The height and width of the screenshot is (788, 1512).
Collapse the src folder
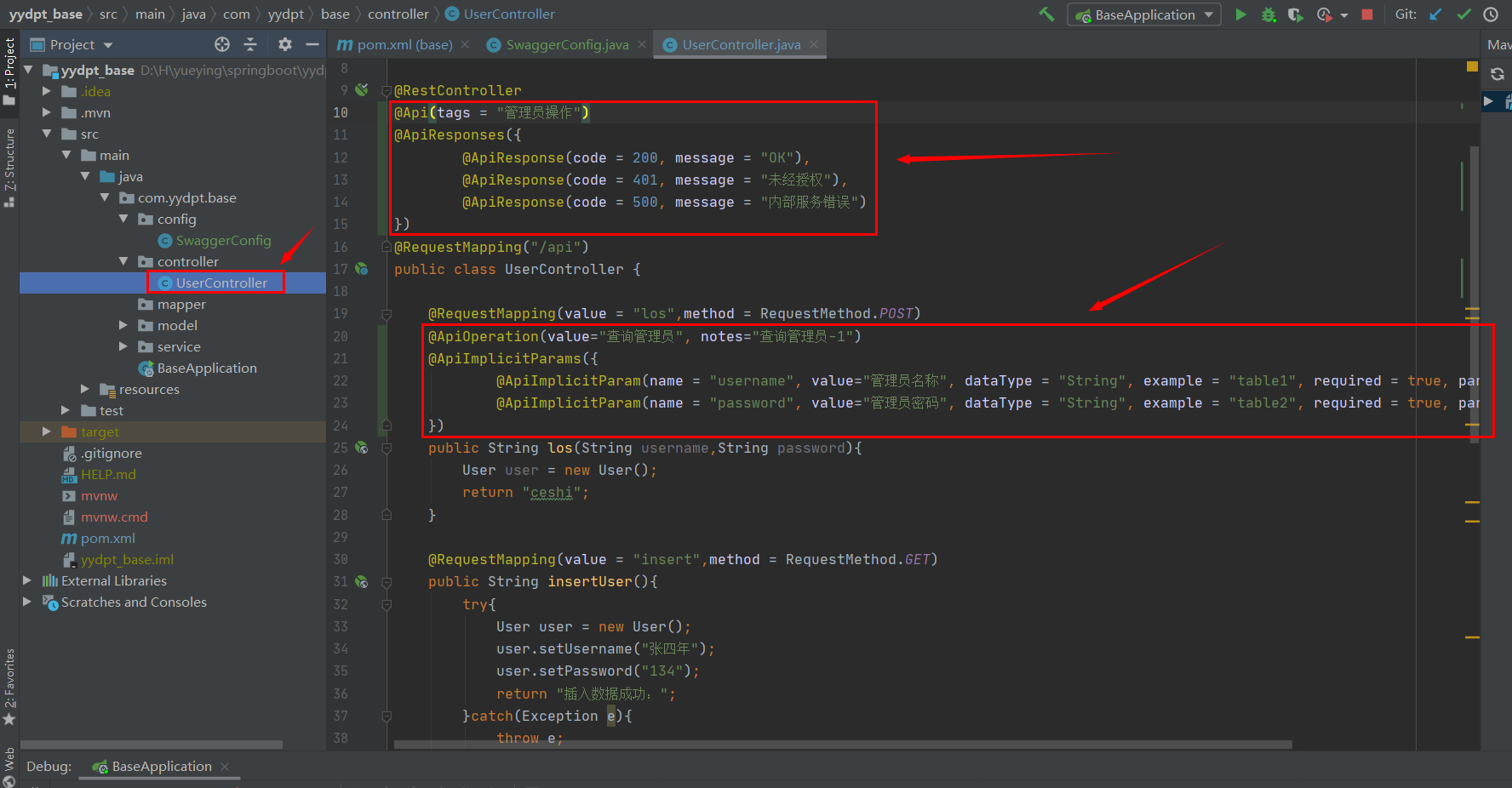[47, 134]
